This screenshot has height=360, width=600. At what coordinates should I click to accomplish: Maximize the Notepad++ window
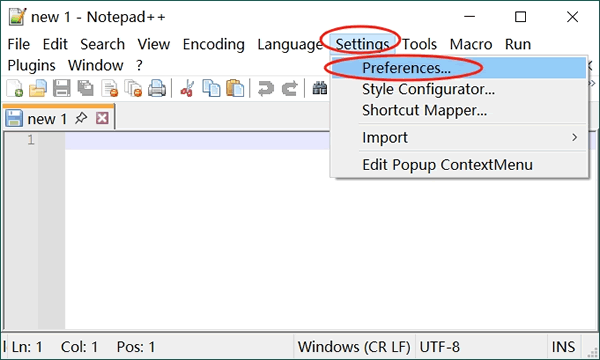pyautogui.click(x=520, y=16)
